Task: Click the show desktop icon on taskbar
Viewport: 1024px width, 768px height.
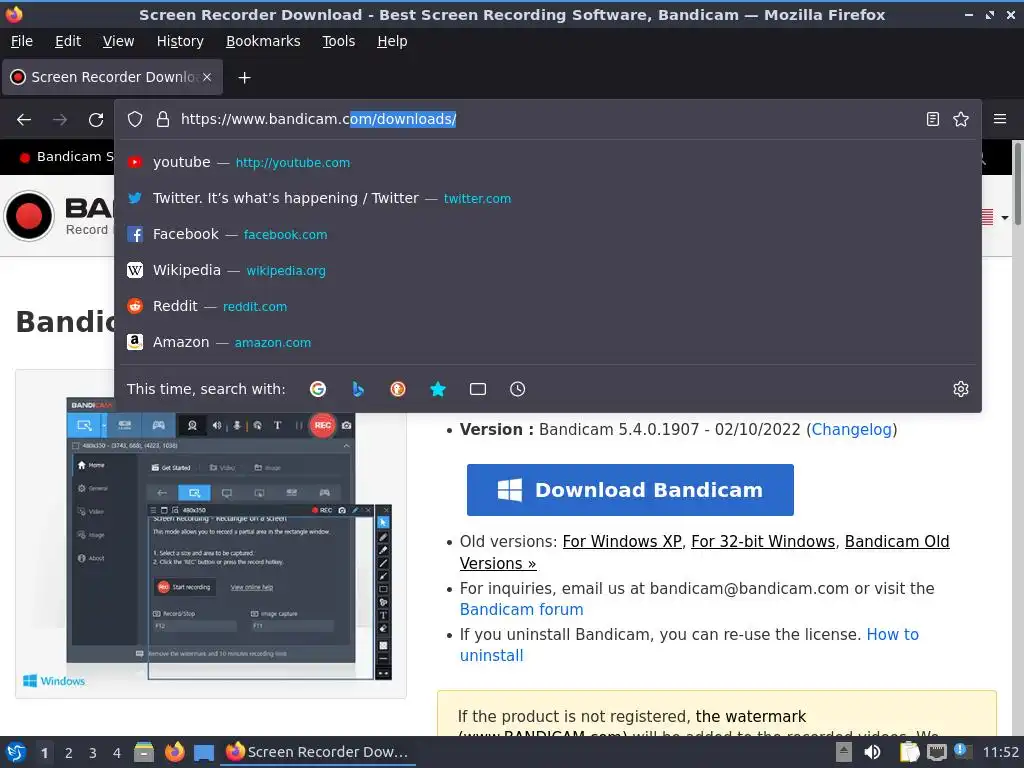Action: coord(204,753)
